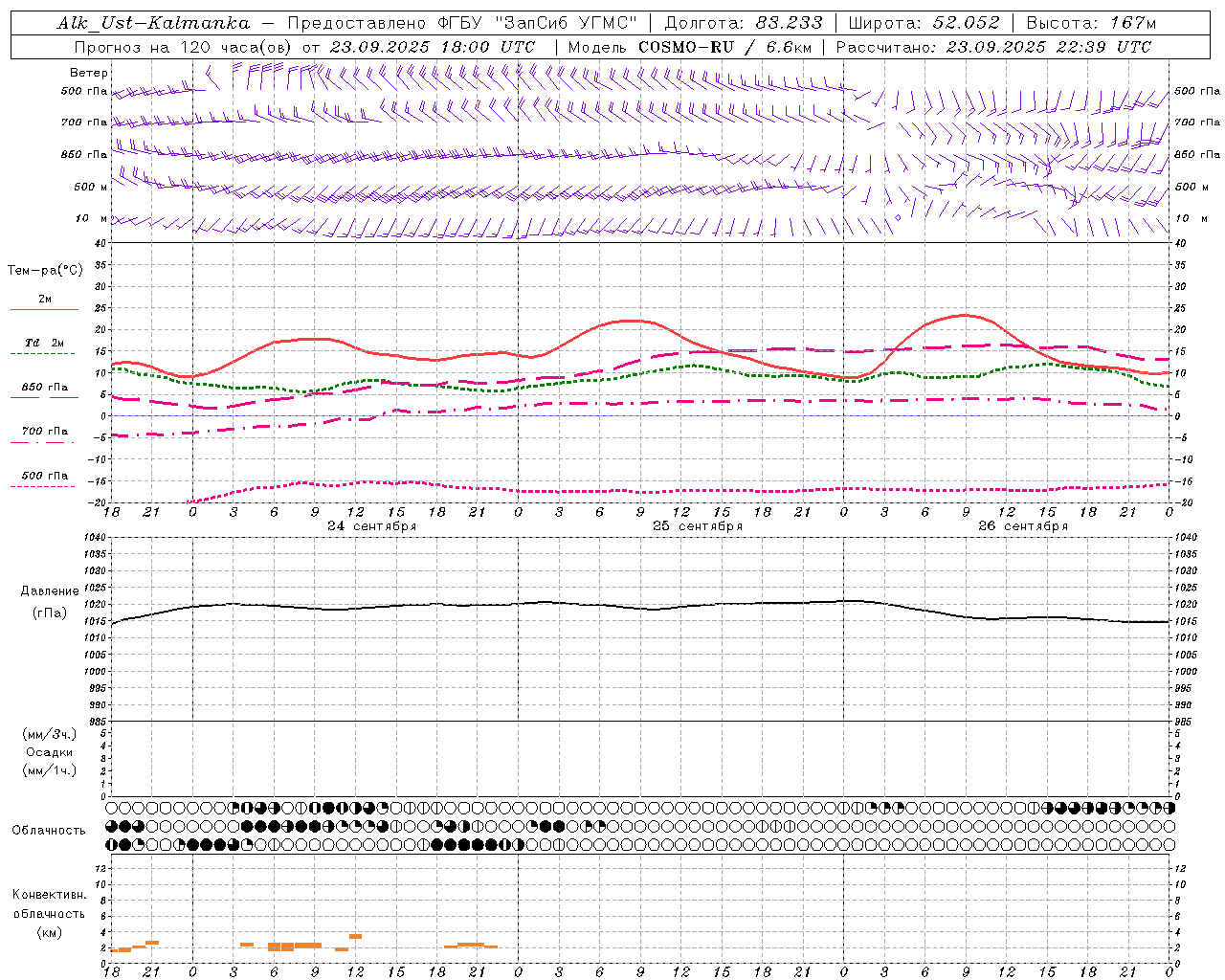Click the (гПа) unit under Давление
The image size is (1225, 980).
pos(50,613)
